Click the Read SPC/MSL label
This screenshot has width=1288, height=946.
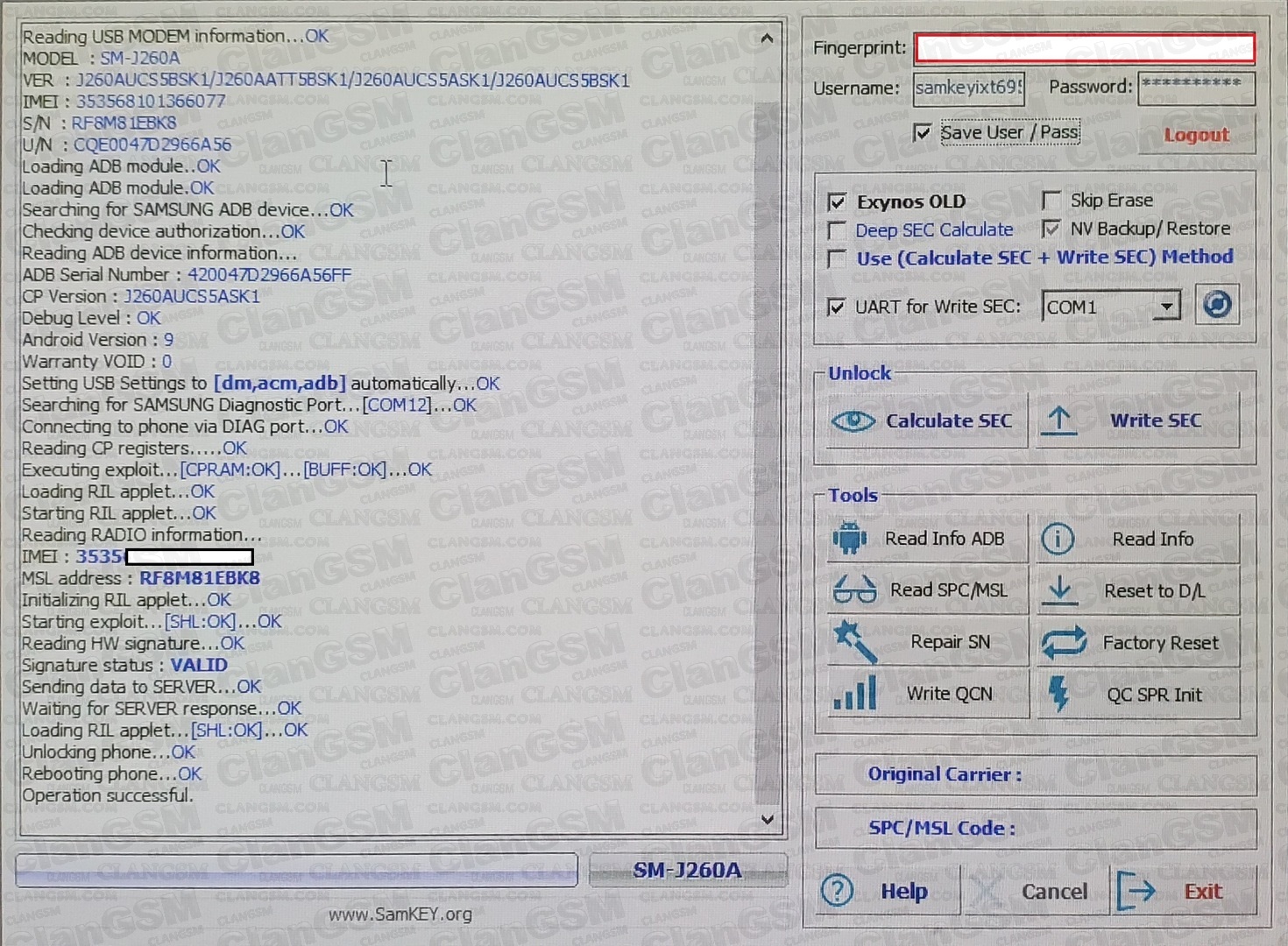[x=949, y=590]
